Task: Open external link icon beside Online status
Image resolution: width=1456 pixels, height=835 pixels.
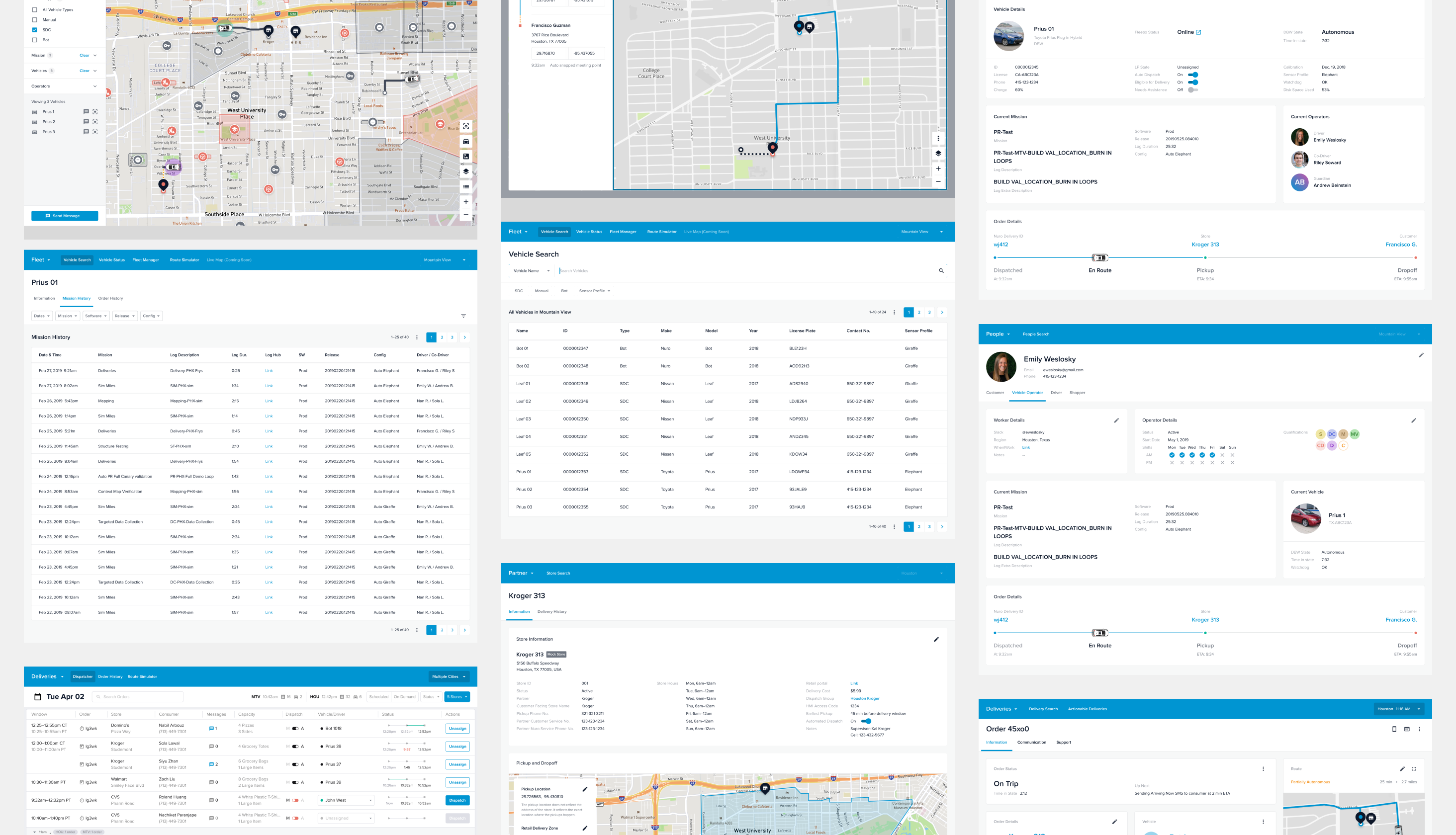Action: [x=1198, y=32]
